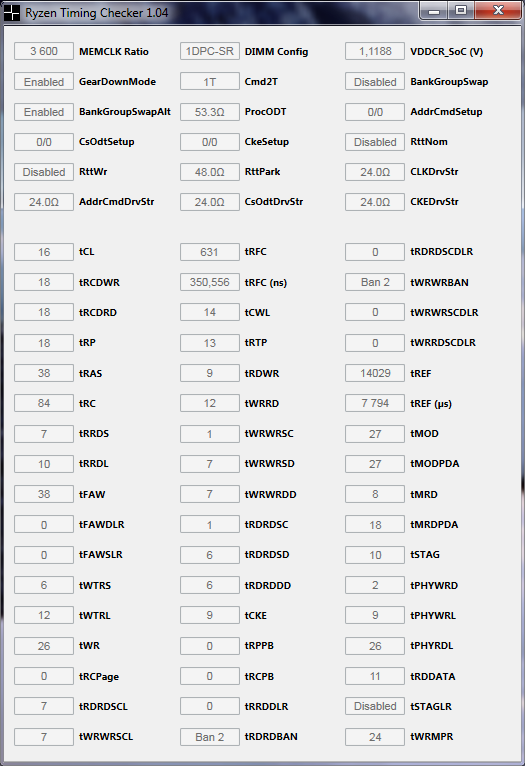Select the tRFC (ns) value 350,556
Screen dimensions: 525x766
210,282
